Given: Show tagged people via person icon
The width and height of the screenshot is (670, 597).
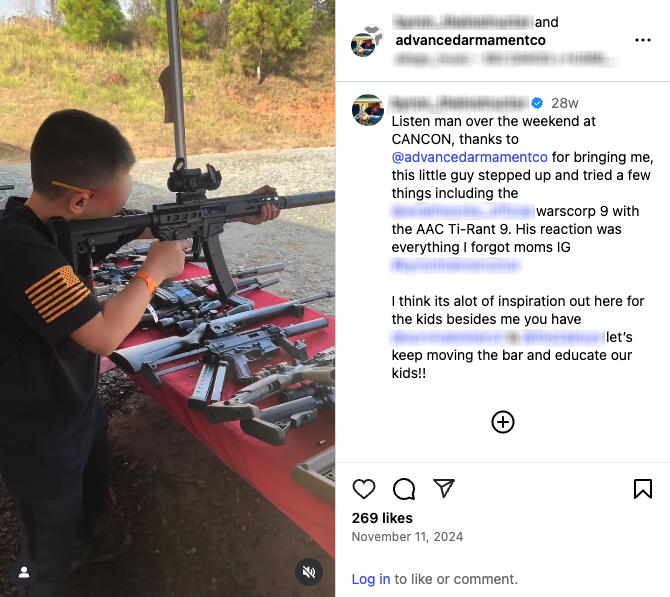Looking at the screenshot, I should point(24,572).
